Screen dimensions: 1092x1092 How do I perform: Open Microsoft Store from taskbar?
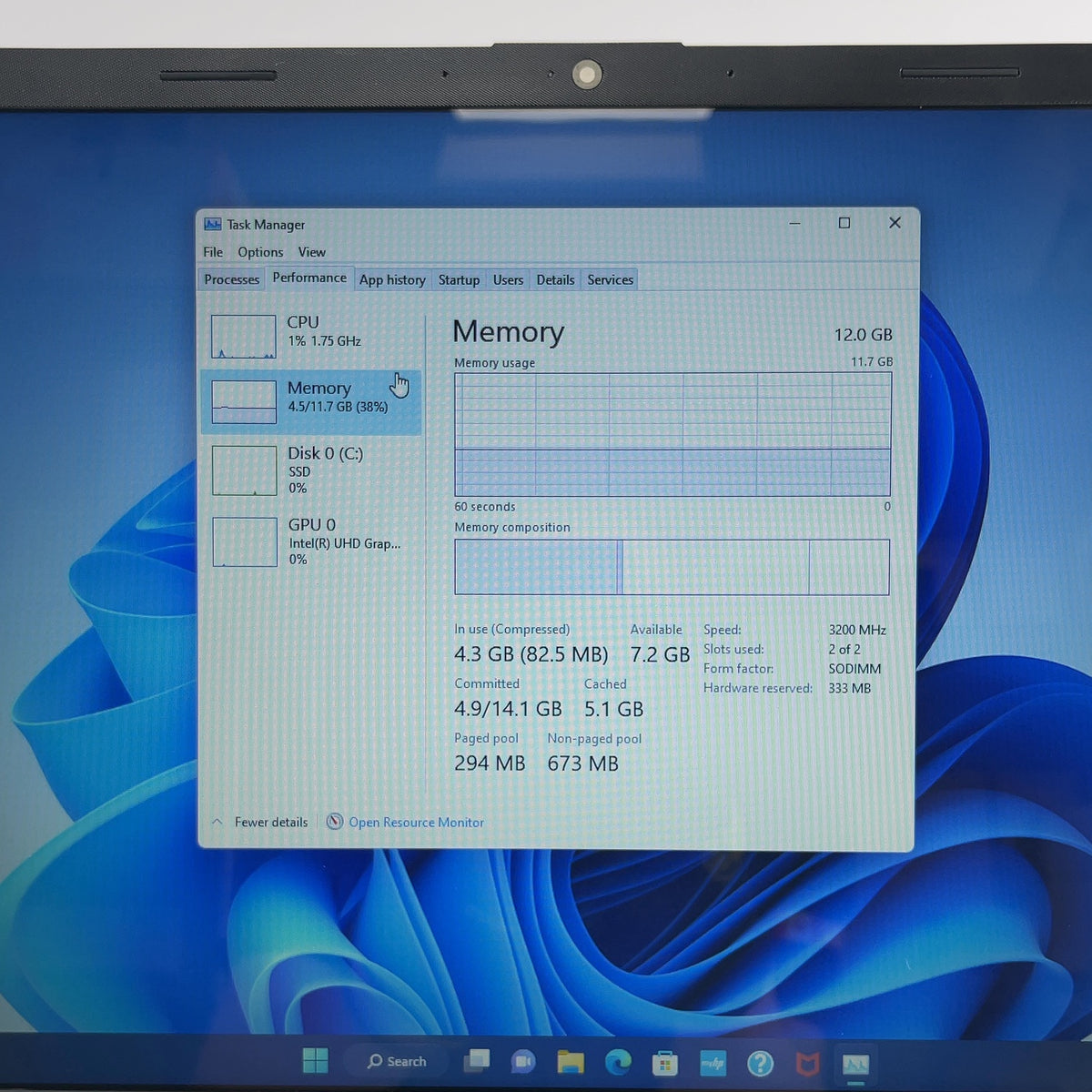(665, 1062)
